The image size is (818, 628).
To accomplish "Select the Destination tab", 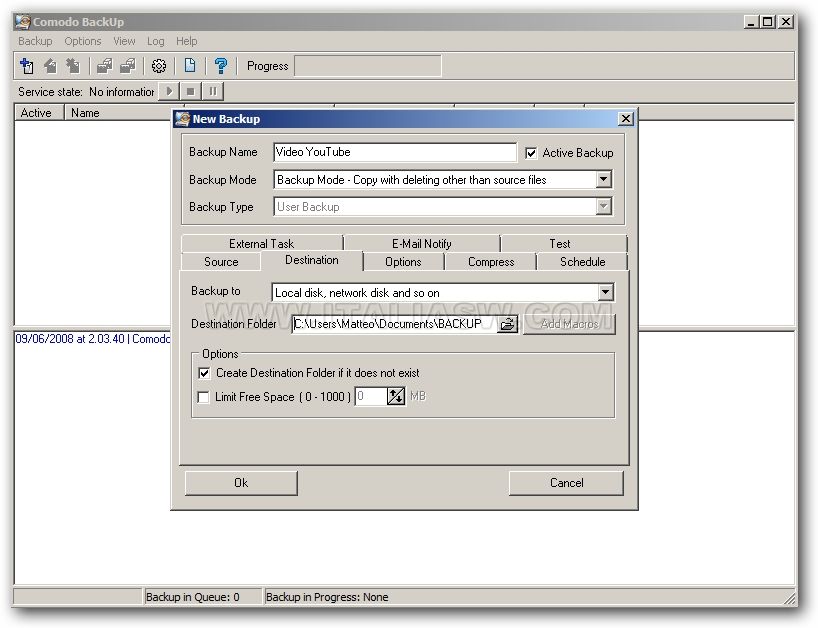I will pyautogui.click(x=312, y=260).
